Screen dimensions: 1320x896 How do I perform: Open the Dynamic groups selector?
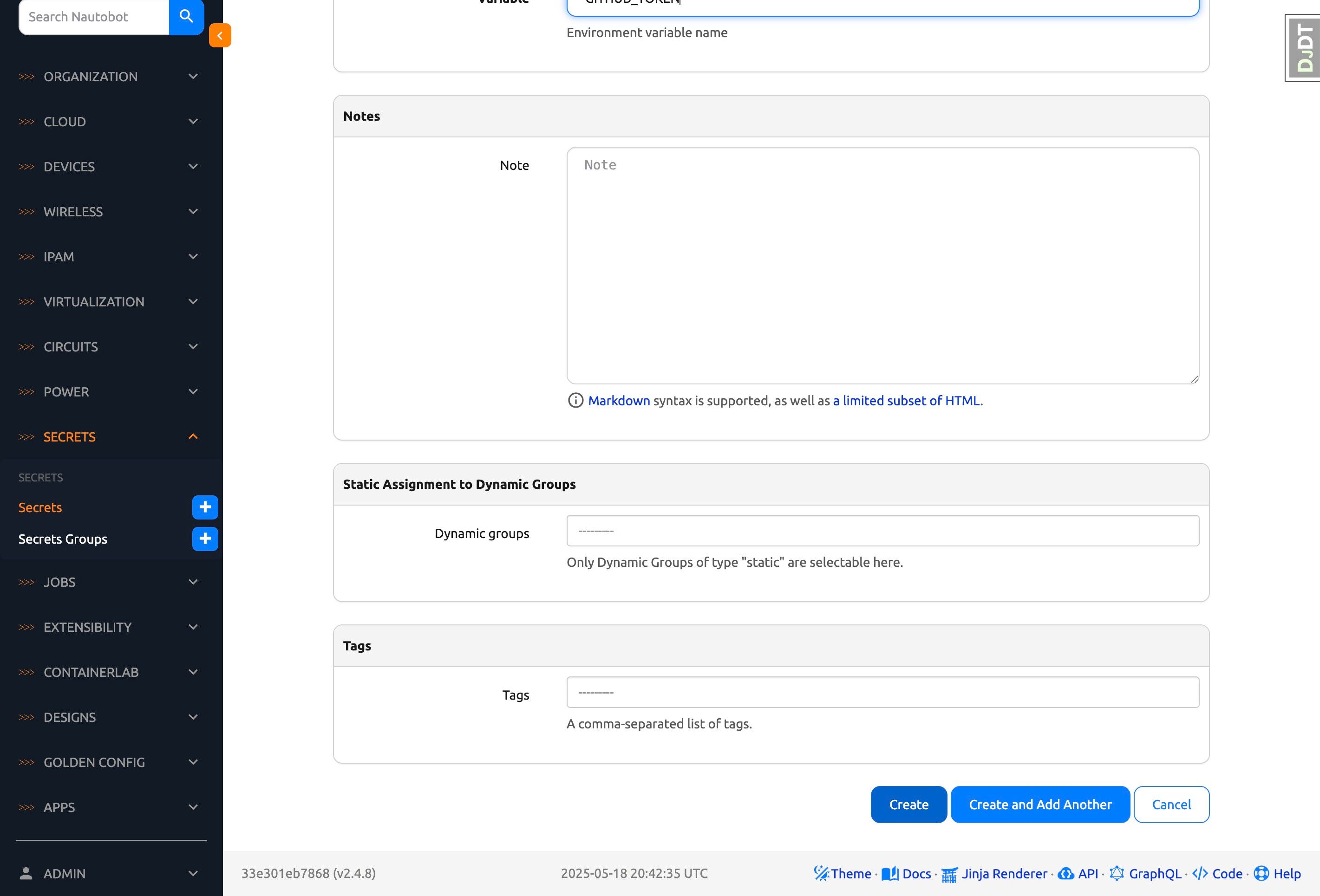pyautogui.click(x=882, y=531)
